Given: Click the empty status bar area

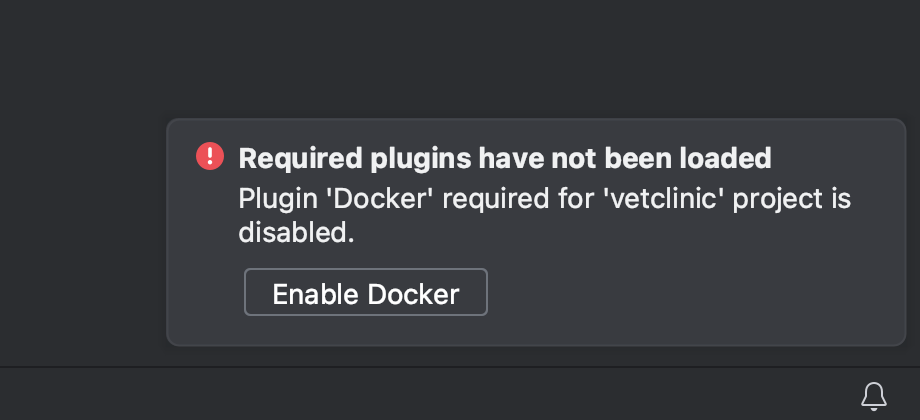Looking at the screenshot, I should 400,394.
